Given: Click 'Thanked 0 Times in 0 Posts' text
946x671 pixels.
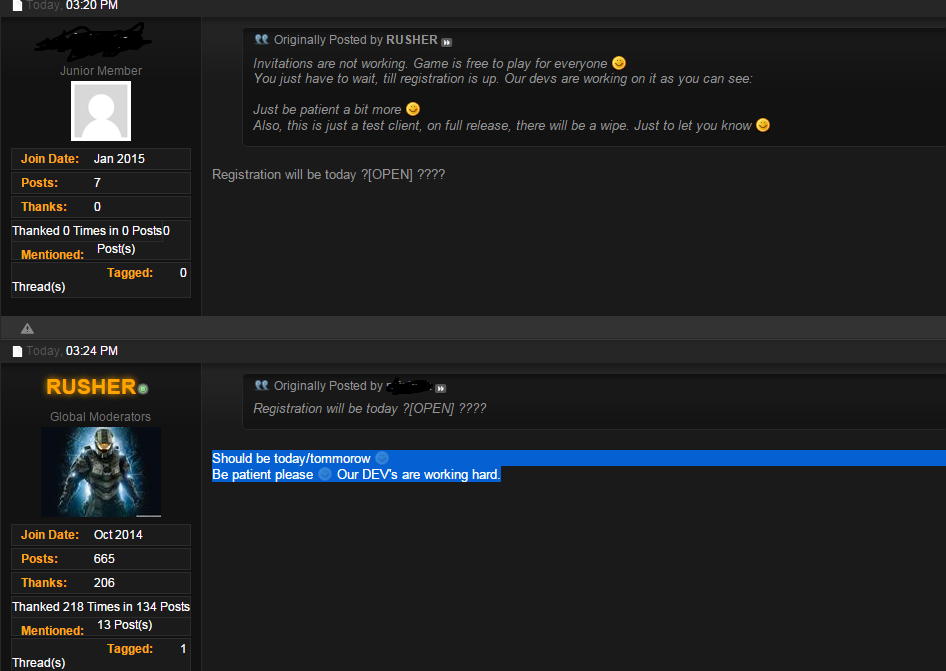Looking at the screenshot, I should (x=87, y=231).
